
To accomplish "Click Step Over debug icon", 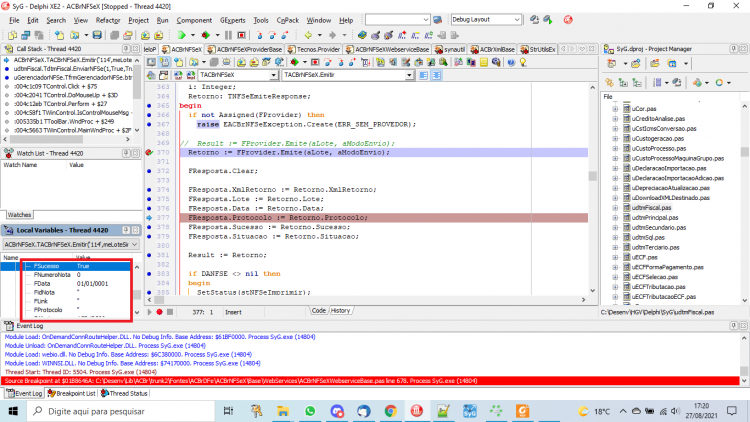I will [272, 35].
